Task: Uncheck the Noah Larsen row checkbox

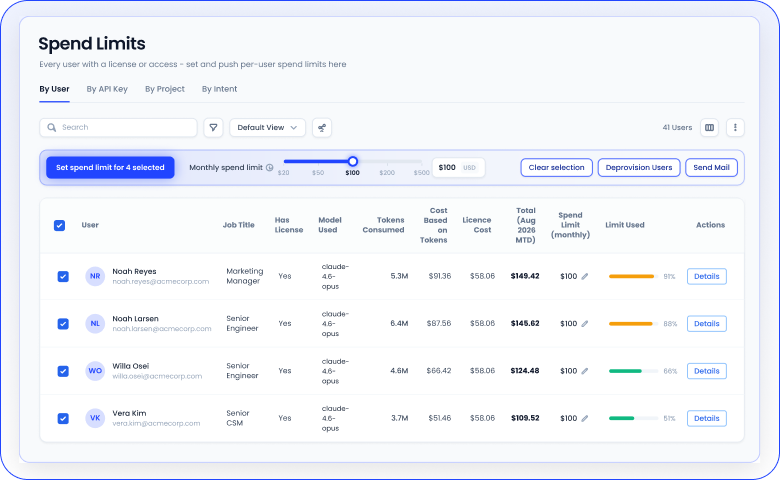Action: [x=63, y=324]
